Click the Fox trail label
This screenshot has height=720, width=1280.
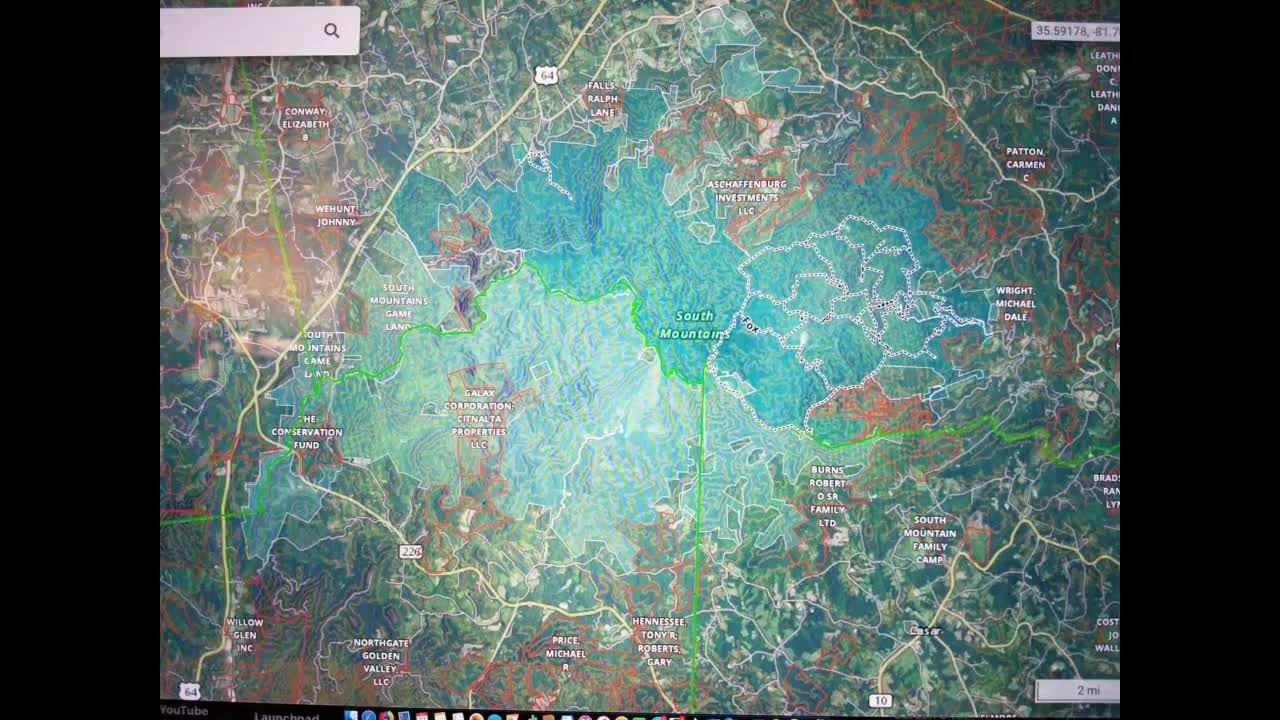point(750,325)
